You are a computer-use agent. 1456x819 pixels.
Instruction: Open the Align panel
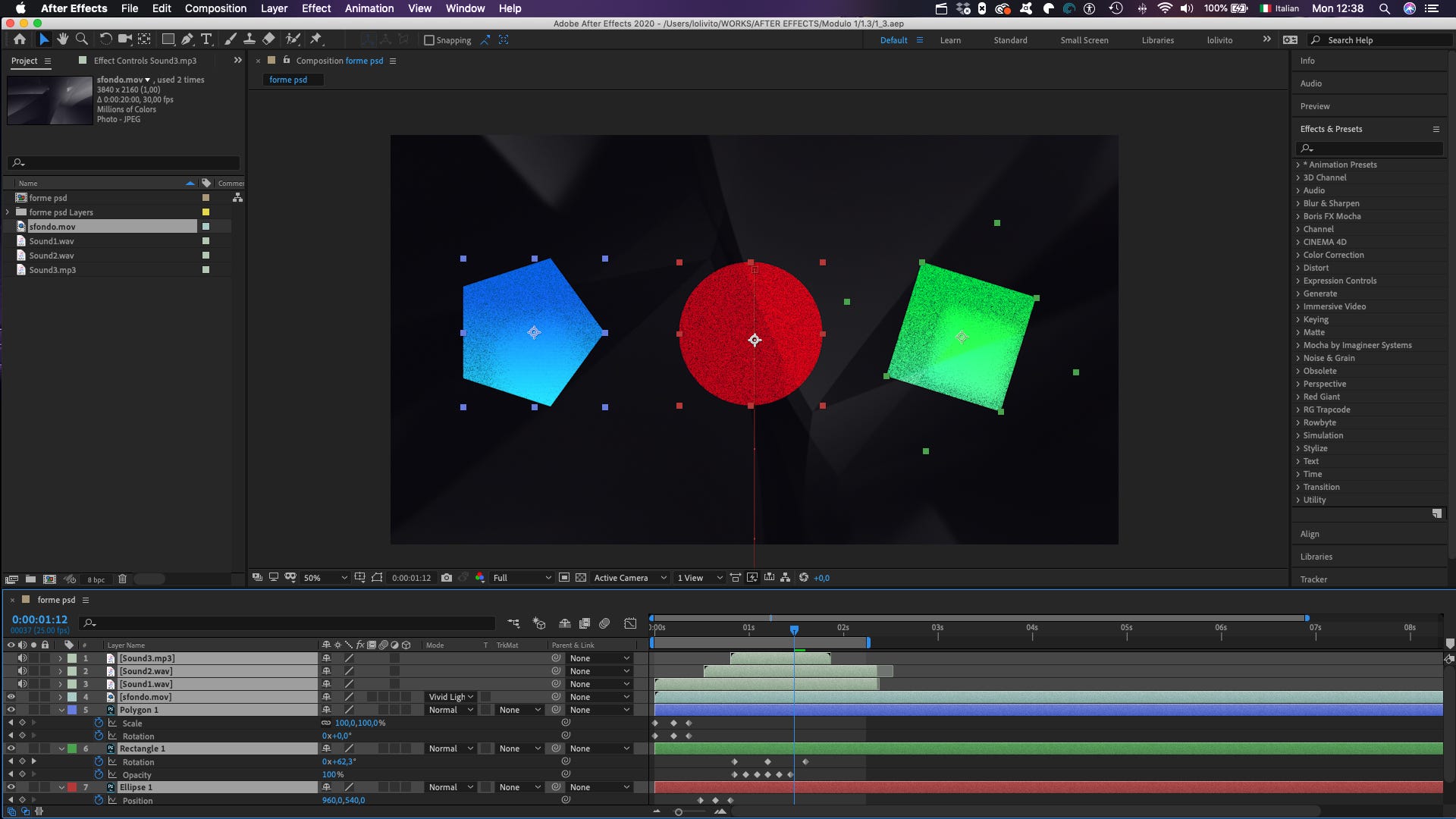tap(1310, 534)
